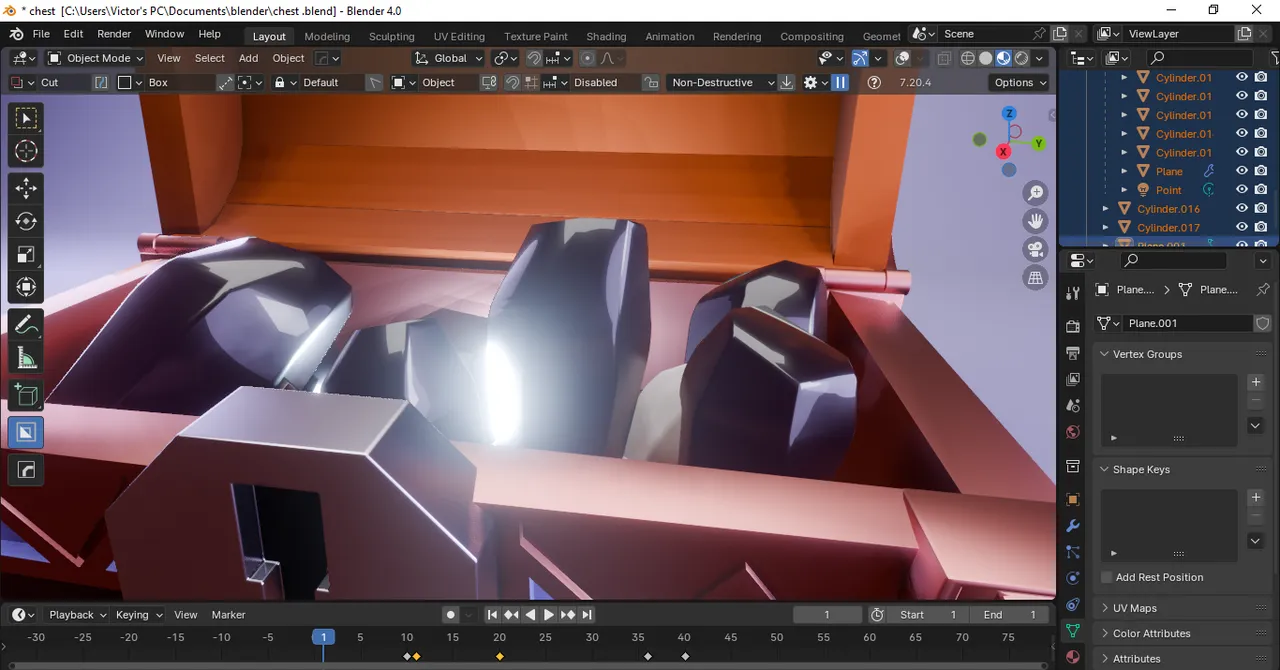The height and width of the screenshot is (670, 1280).
Task: Toggle the blue pause button in BoxCutter bar
Action: (x=840, y=83)
